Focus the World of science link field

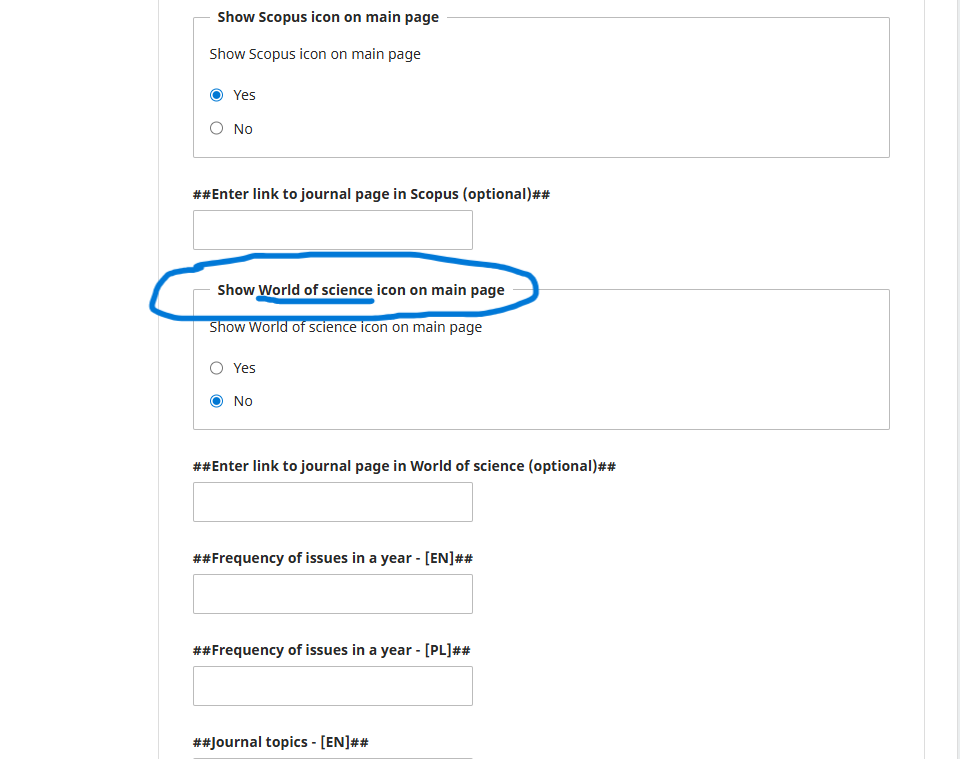[x=332, y=502]
